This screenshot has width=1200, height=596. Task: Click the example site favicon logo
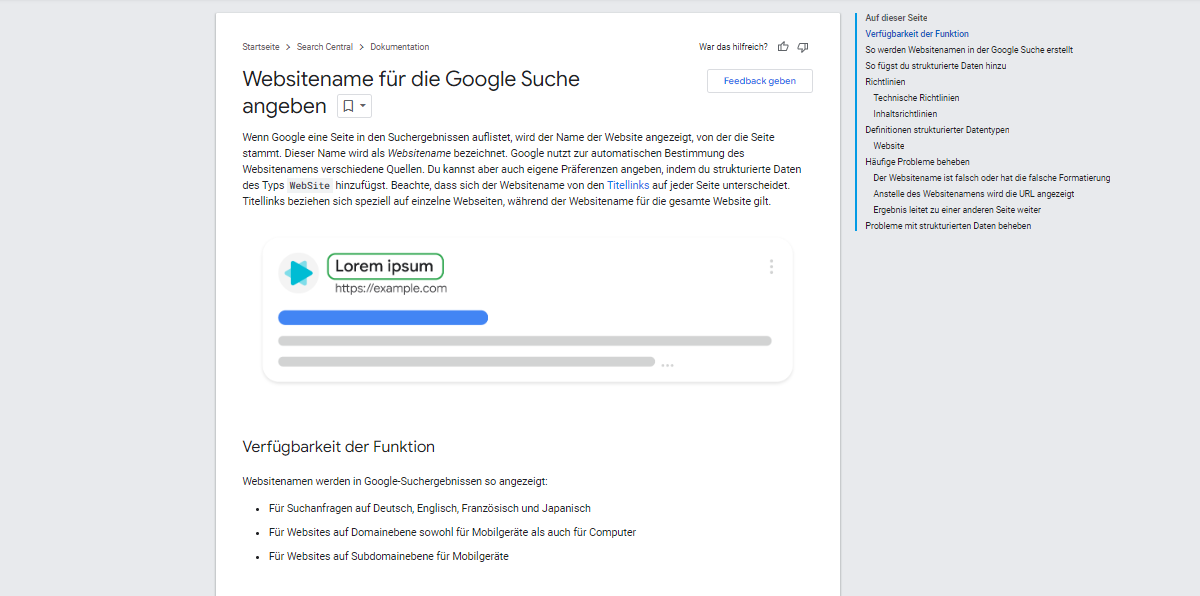pyautogui.click(x=298, y=273)
